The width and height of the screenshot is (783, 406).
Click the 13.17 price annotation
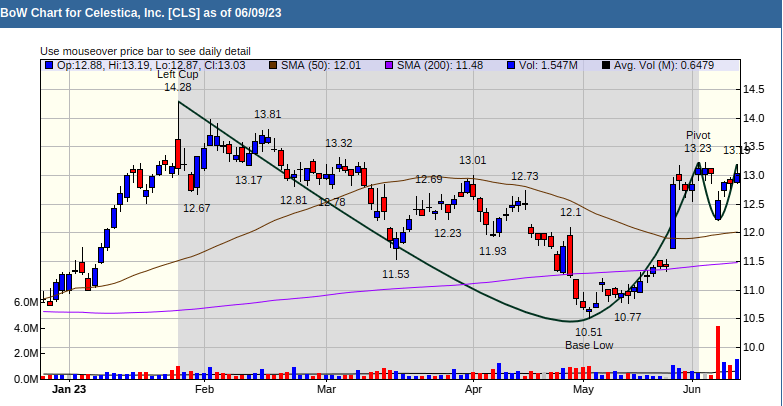pyautogui.click(x=249, y=180)
